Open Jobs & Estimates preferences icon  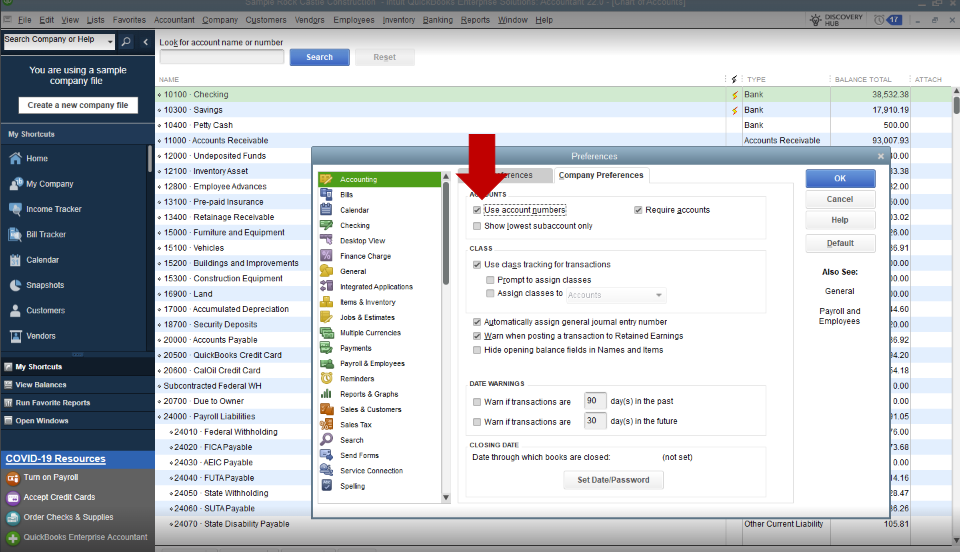click(326, 317)
